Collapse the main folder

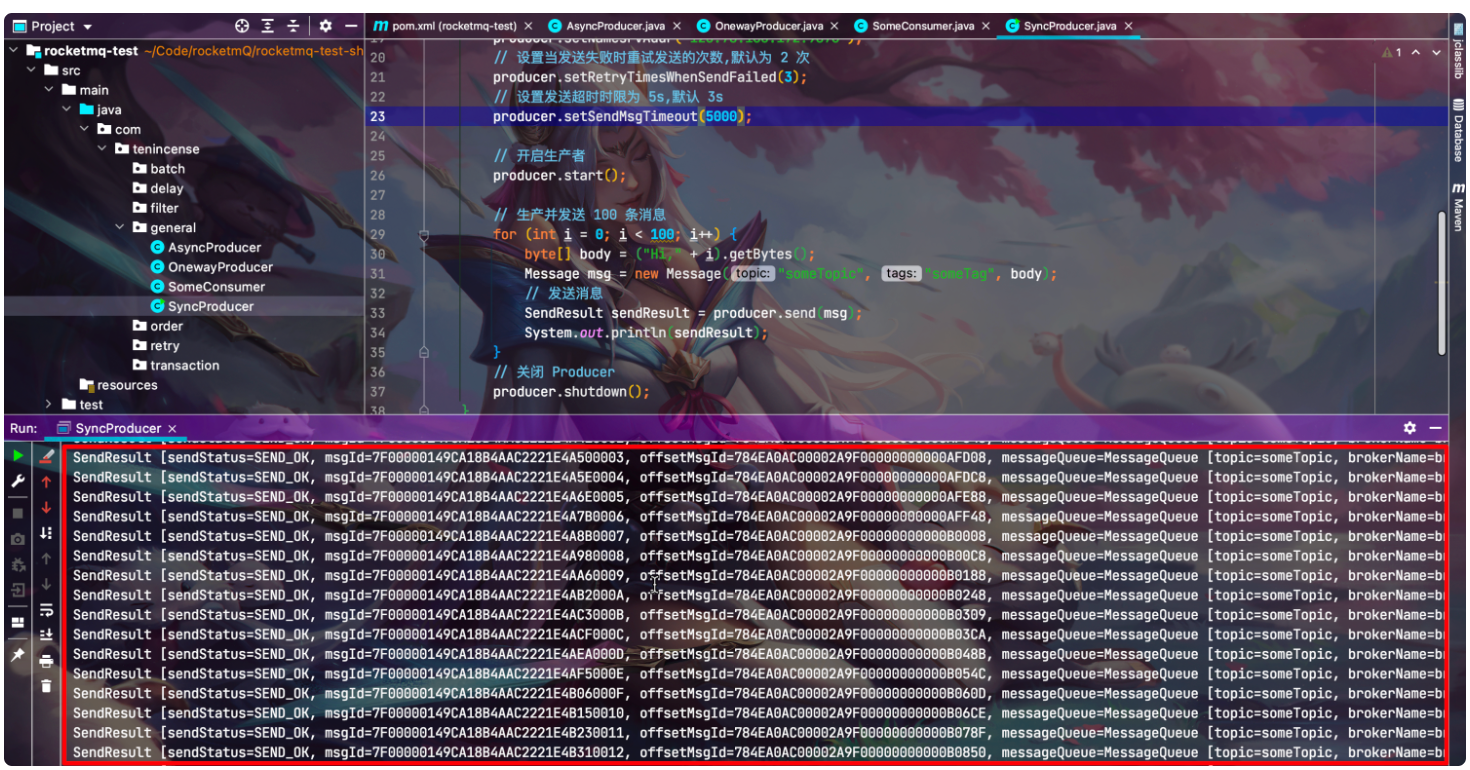tap(49, 90)
